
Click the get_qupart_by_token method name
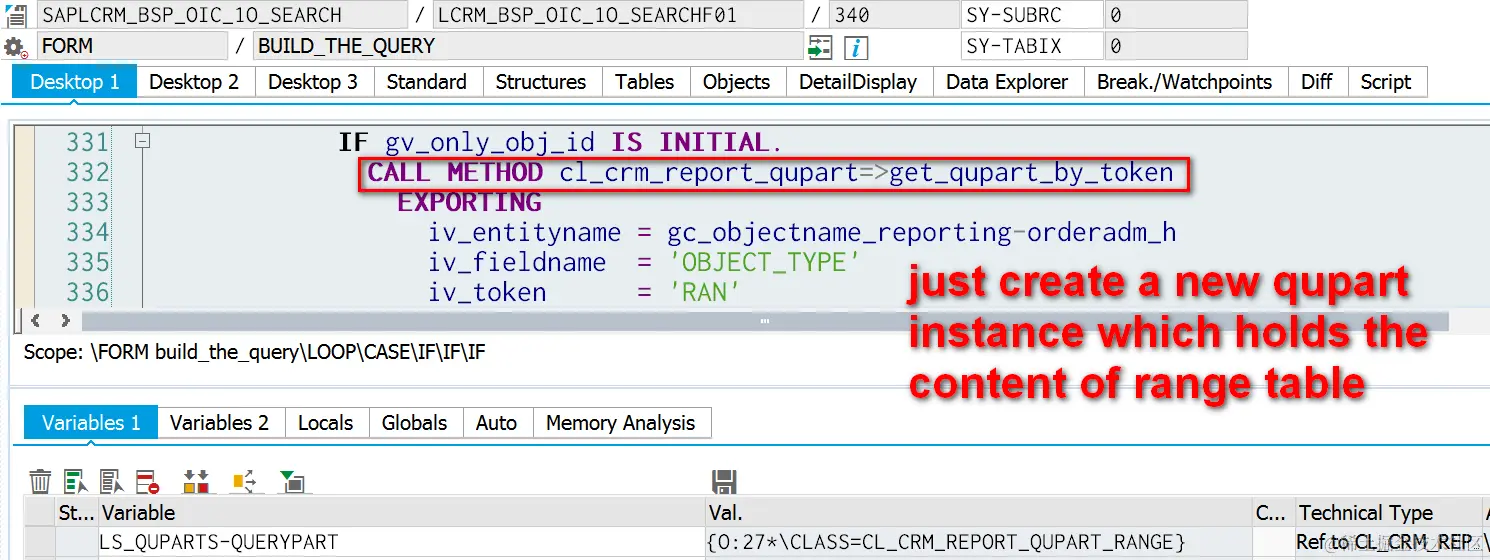pos(1031,172)
